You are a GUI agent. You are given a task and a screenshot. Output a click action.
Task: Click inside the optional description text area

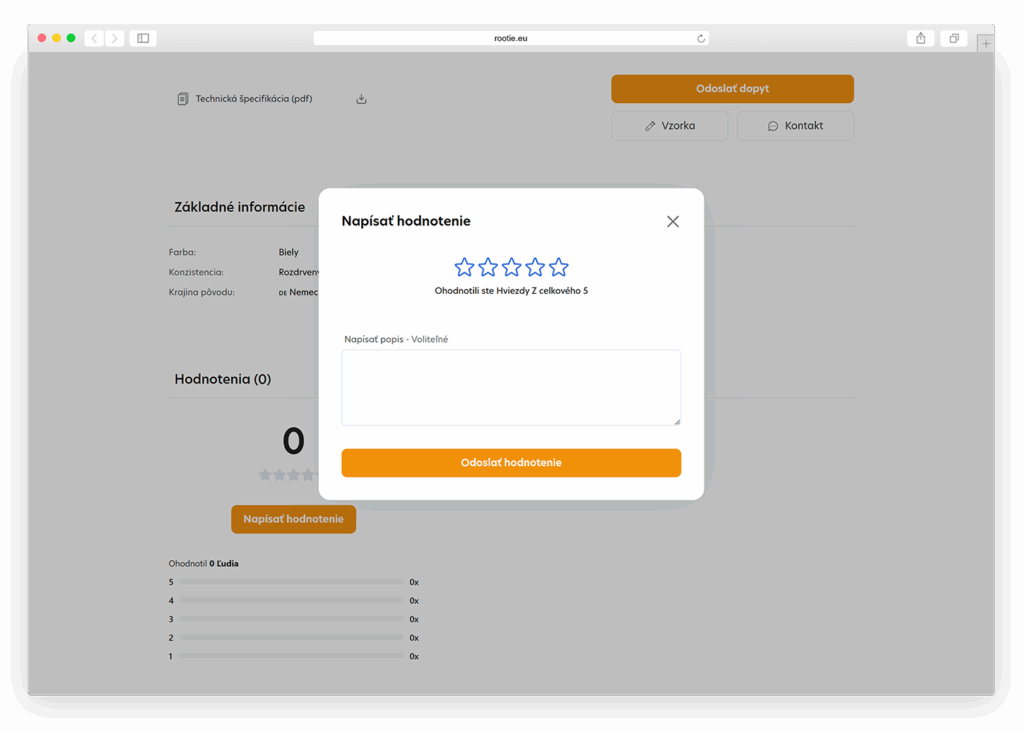511,387
